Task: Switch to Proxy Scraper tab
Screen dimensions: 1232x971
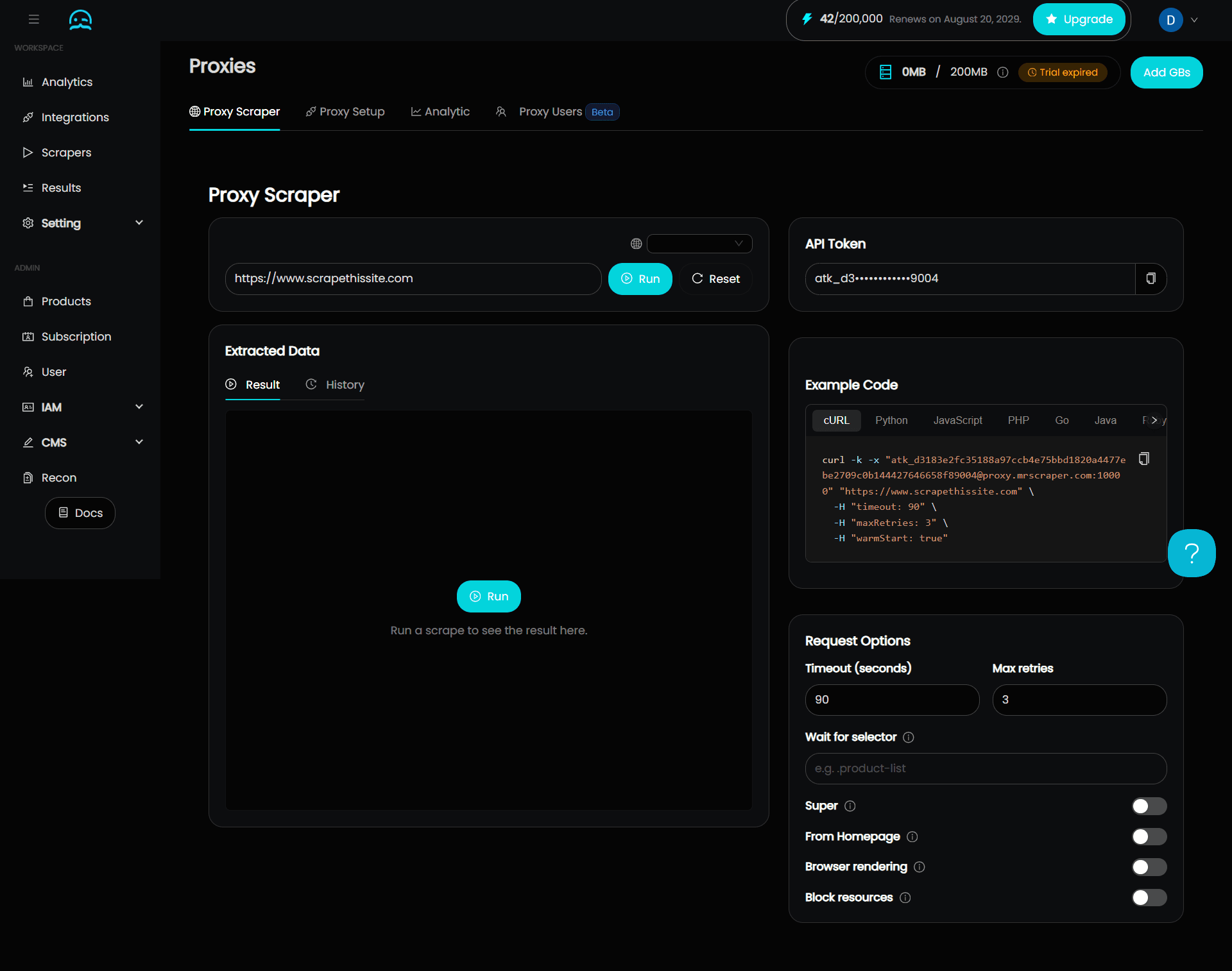Action: coord(234,112)
